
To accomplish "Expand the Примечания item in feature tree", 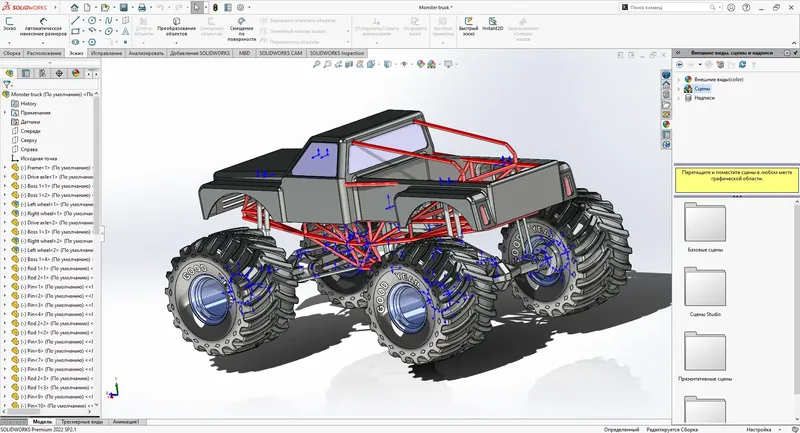I will (6, 113).
